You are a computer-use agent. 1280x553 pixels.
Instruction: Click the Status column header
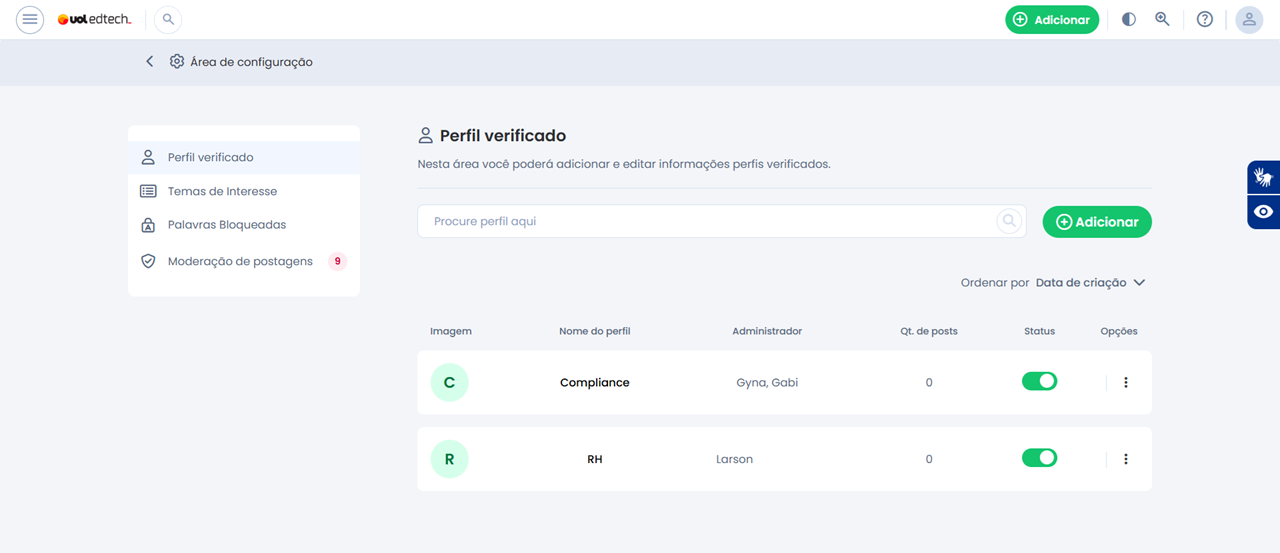coord(1039,331)
